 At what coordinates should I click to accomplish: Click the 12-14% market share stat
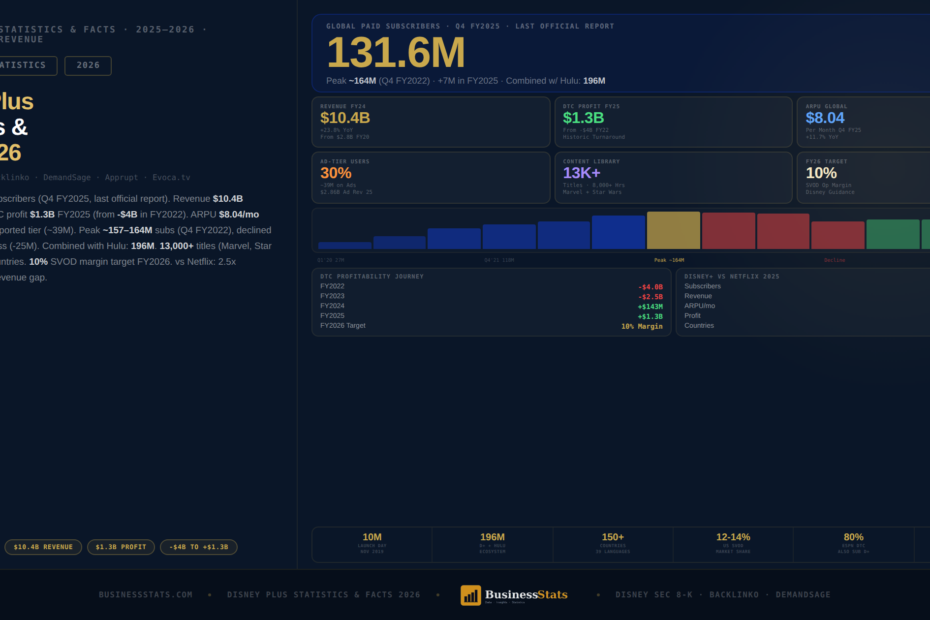click(x=733, y=543)
